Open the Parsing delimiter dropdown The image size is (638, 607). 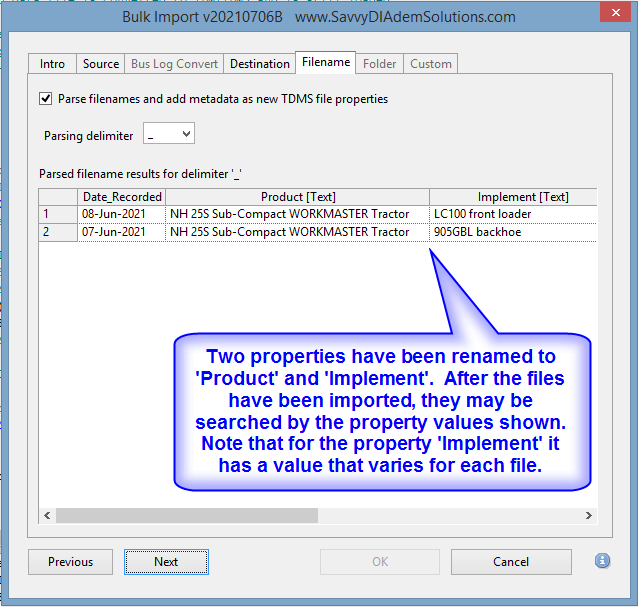(x=169, y=134)
